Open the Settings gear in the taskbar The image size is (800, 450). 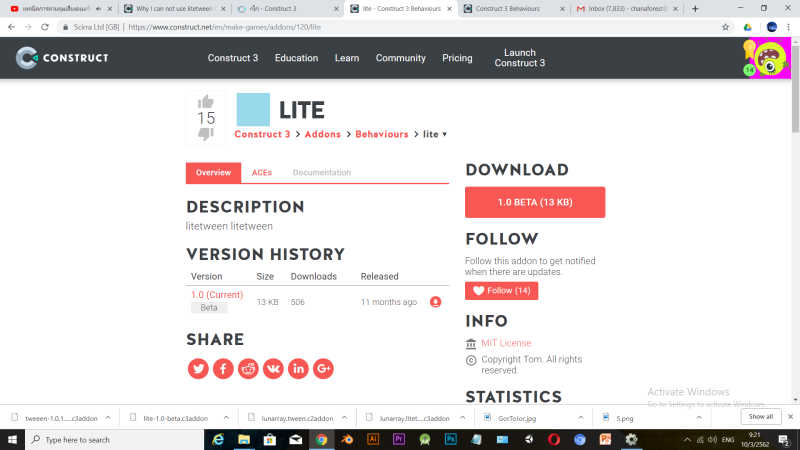(631, 439)
